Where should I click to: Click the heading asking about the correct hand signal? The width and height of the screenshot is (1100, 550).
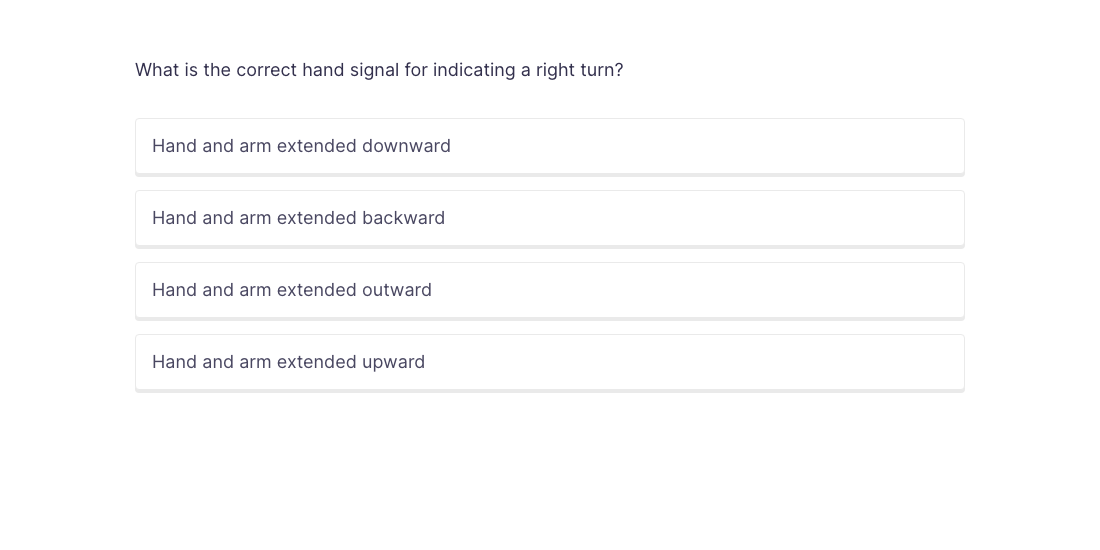[x=379, y=70]
